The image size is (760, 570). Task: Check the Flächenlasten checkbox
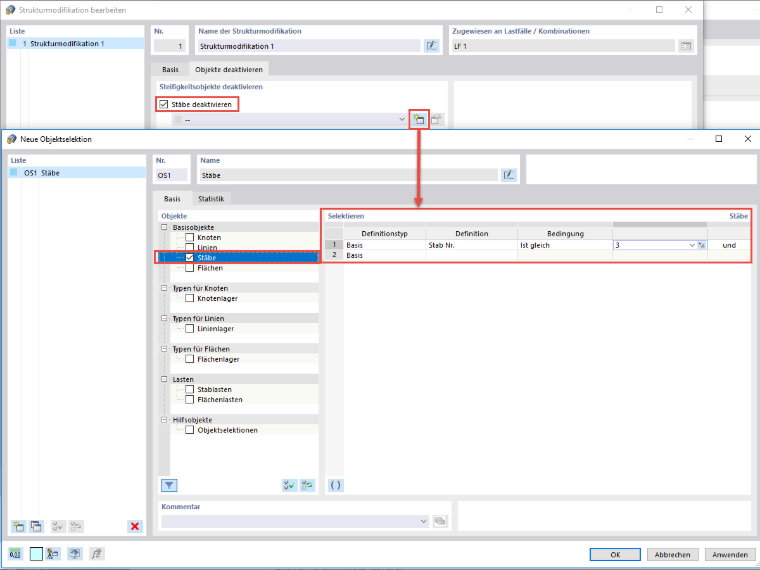pos(190,400)
